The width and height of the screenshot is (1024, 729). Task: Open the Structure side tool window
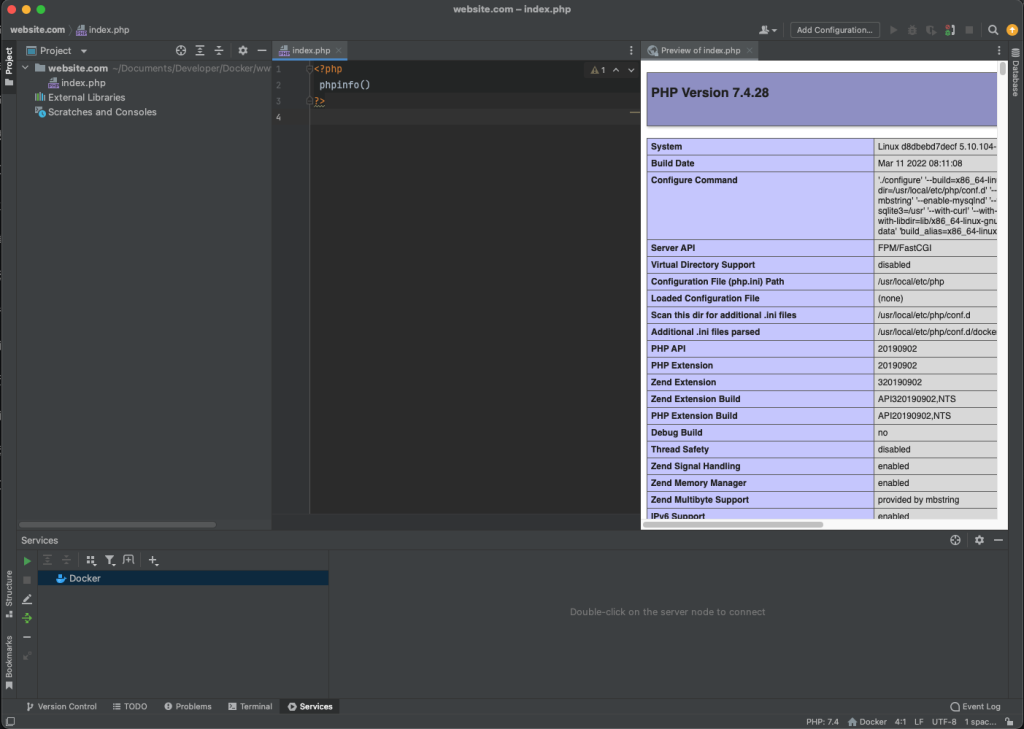point(8,593)
